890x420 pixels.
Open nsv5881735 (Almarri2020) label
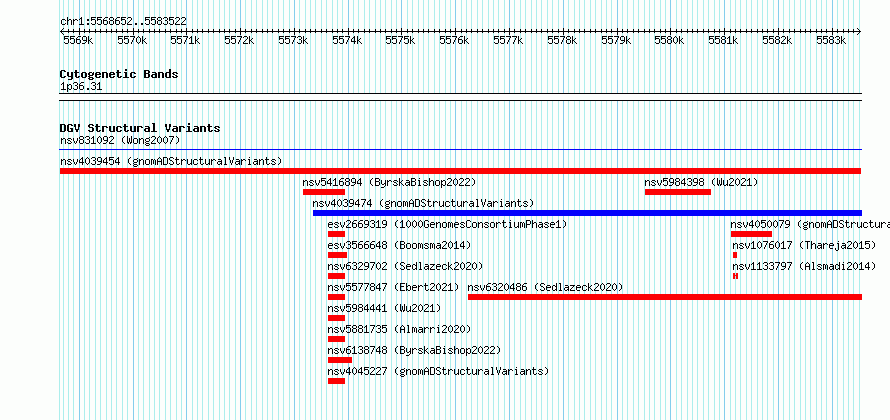pos(400,329)
